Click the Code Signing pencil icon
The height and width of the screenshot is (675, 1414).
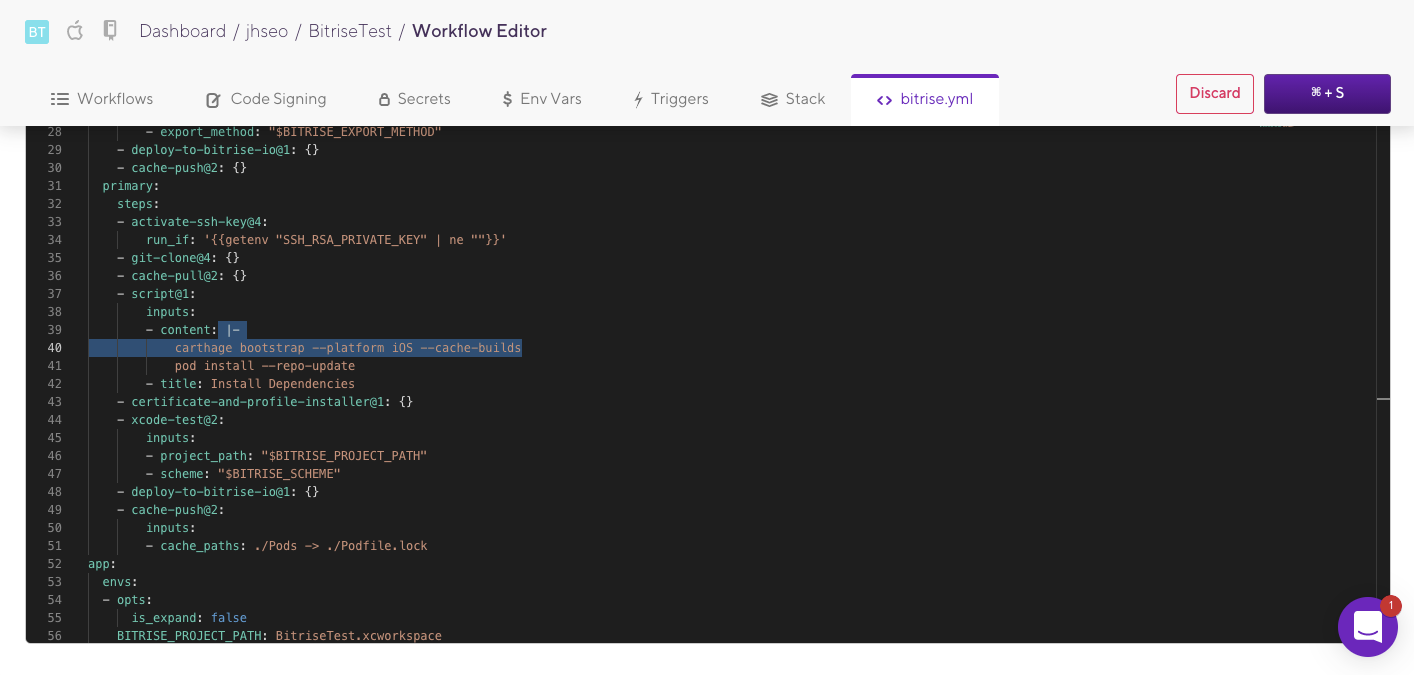pos(214,99)
